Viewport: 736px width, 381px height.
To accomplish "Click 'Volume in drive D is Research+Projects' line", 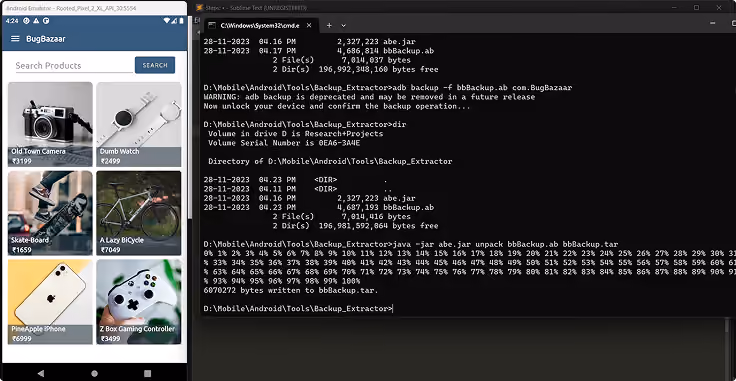I will [295, 134].
